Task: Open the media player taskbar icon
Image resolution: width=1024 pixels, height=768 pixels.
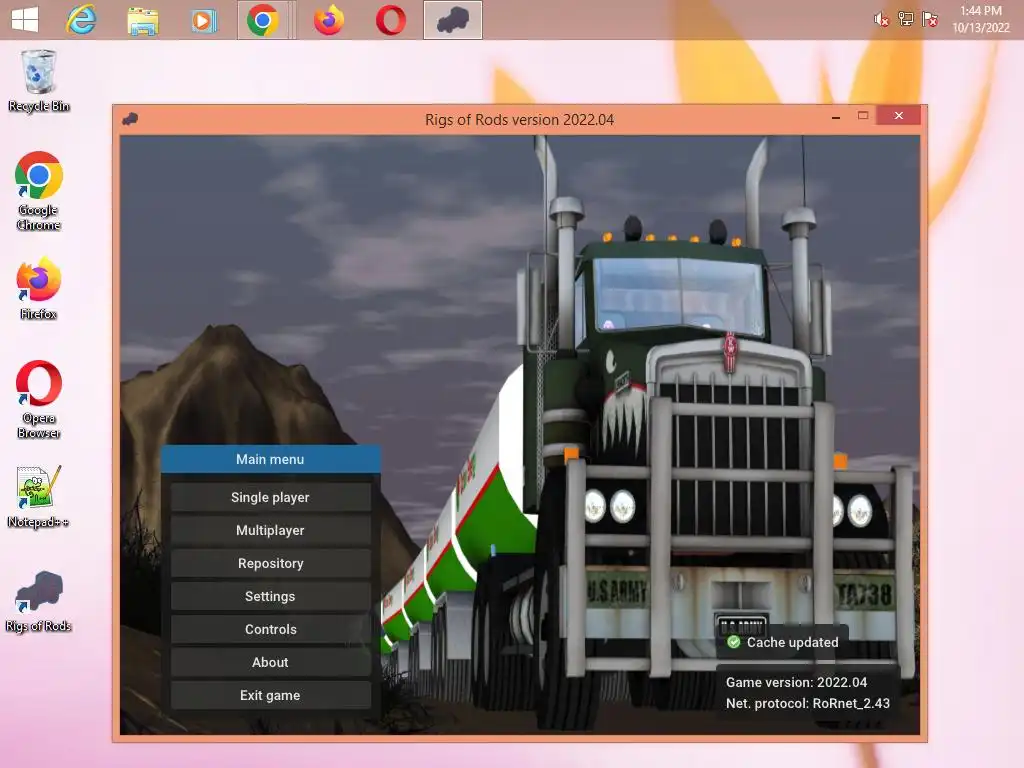Action: tap(204, 21)
